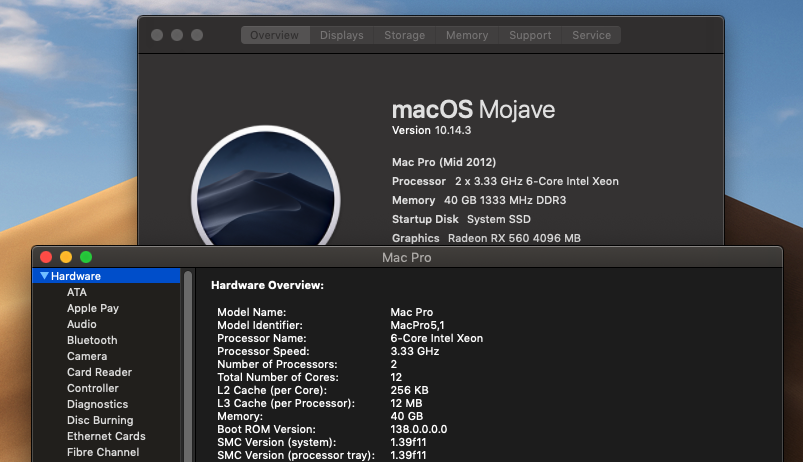Switch to the Overview tab
The width and height of the screenshot is (803, 462).
[x=275, y=35]
